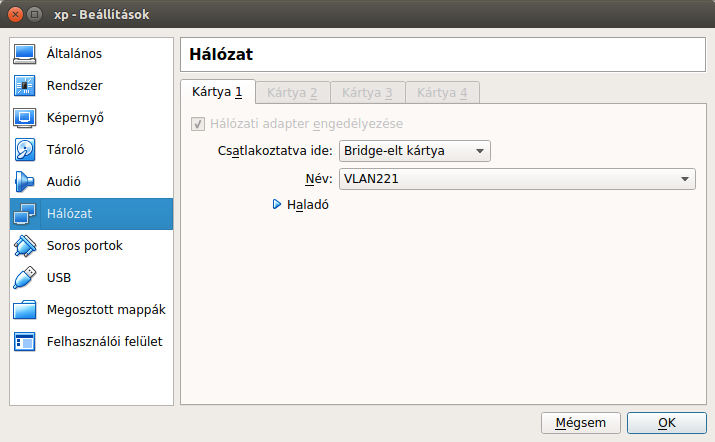Open the Audió speaker icon
Viewport: 715px width, 442px height.
click(x=25, y=182)
